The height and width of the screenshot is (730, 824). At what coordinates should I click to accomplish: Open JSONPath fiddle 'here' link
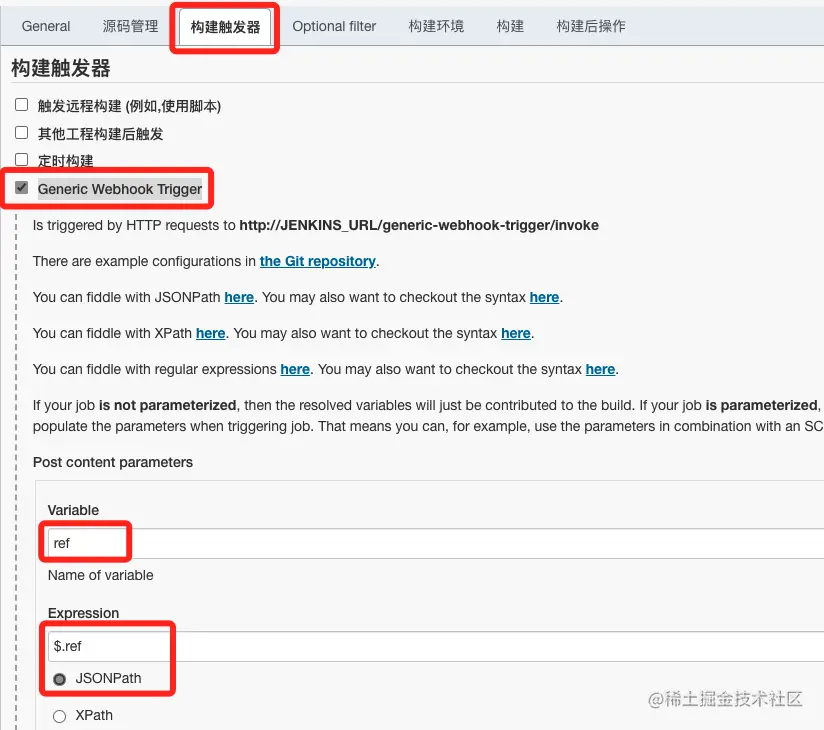click(239, 297)
